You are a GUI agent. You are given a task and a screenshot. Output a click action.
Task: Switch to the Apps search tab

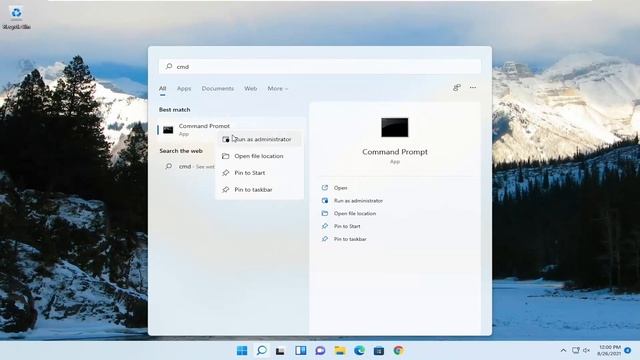tap(184, 89)
